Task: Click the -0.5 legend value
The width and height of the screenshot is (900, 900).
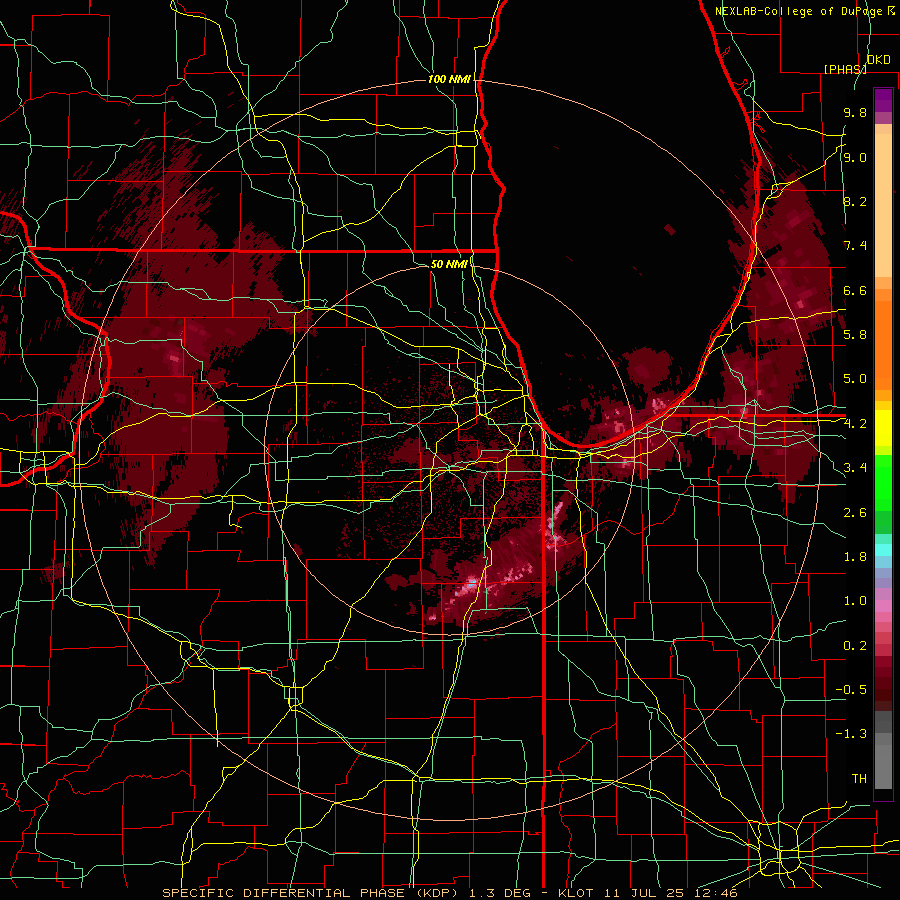Action: [x=851, y=689]
